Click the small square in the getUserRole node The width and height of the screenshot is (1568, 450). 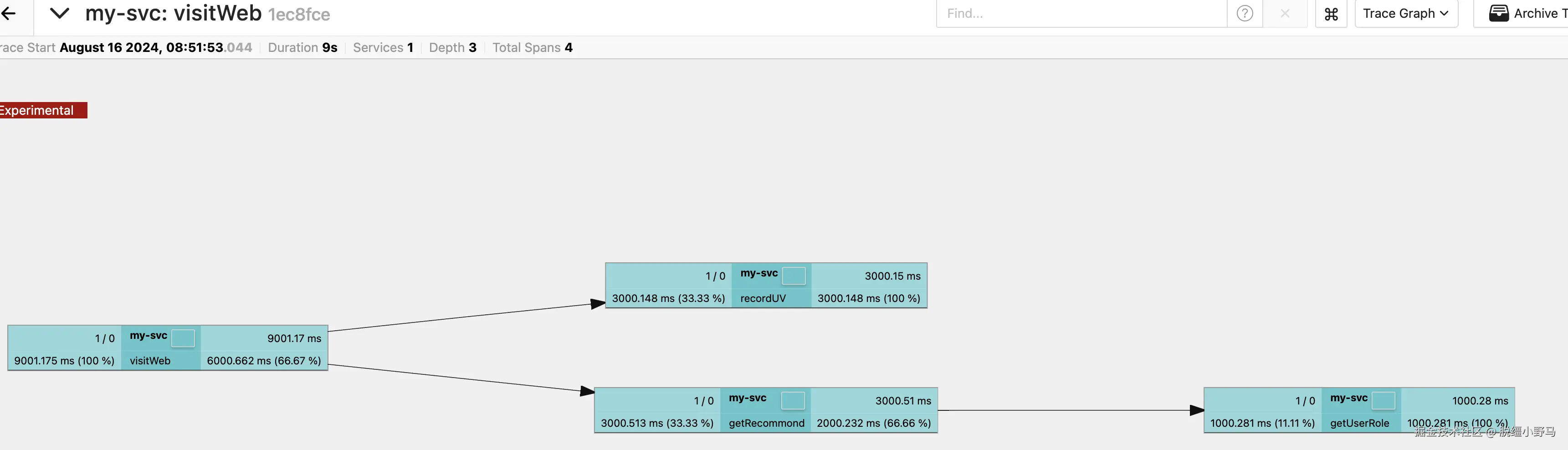(1383, 401)
